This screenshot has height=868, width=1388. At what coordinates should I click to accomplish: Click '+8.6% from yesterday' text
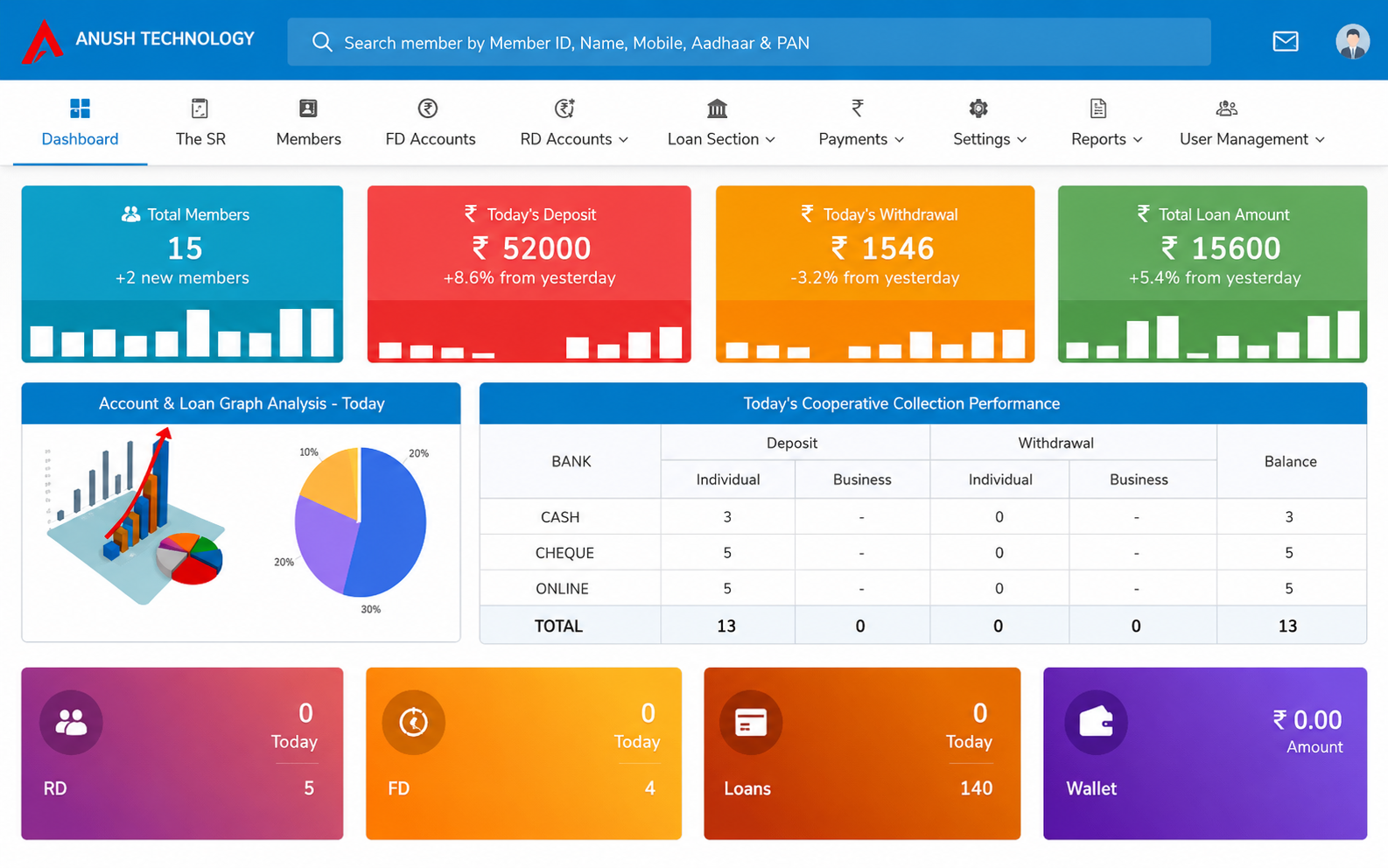[529, 277]
